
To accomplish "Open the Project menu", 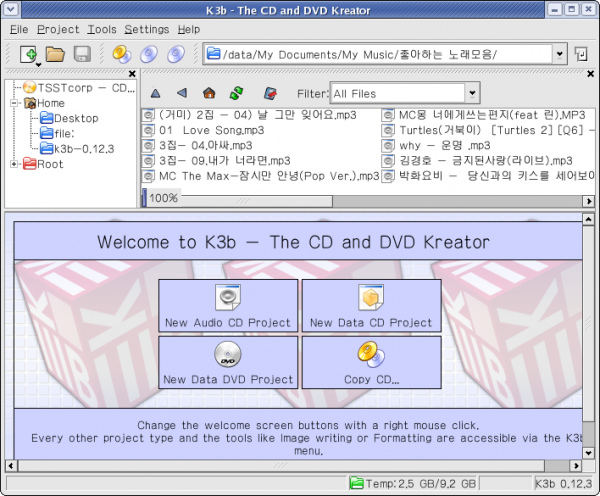I will pos(58,29).
